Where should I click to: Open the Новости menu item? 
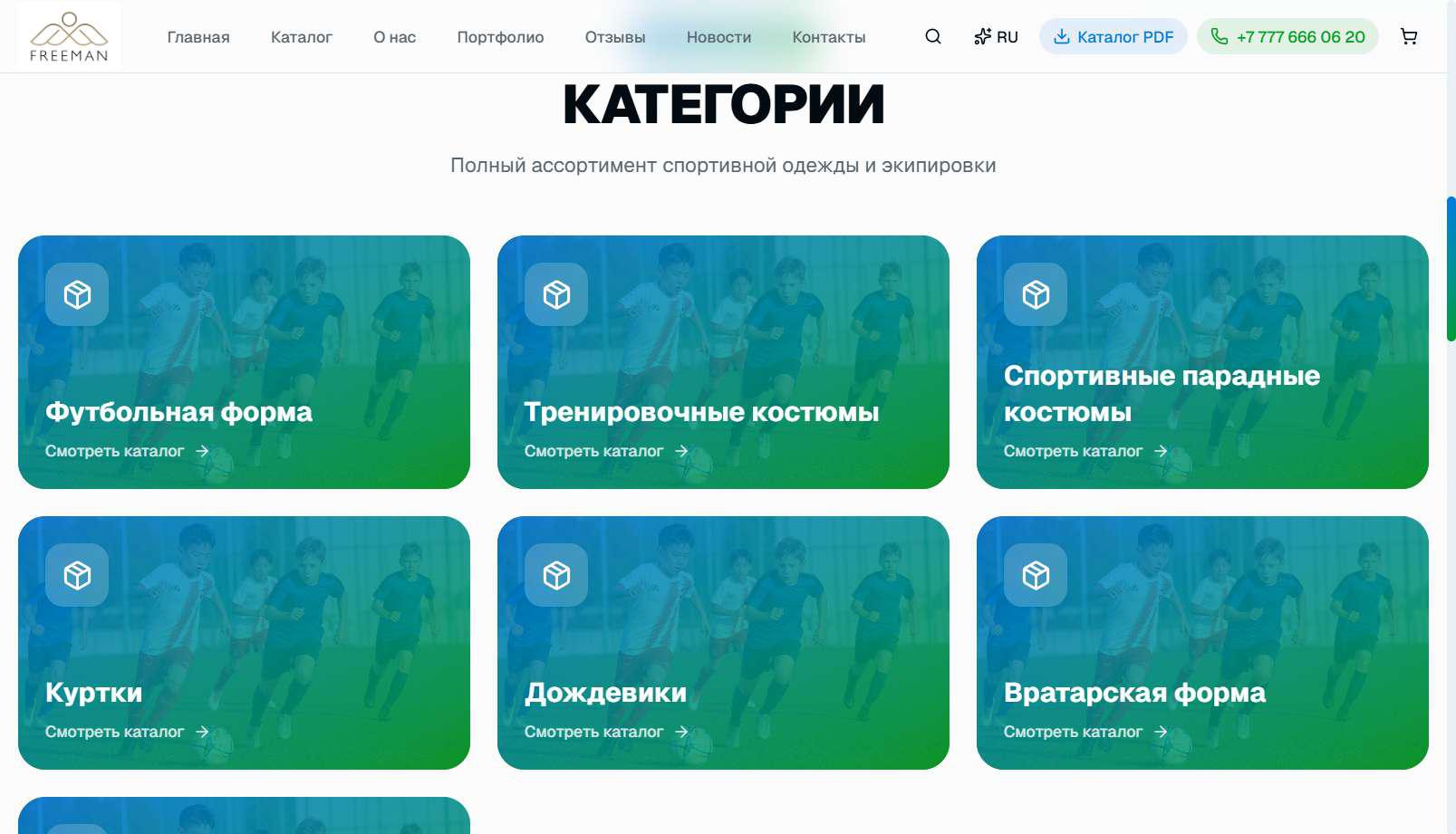[x=718, y=37]
